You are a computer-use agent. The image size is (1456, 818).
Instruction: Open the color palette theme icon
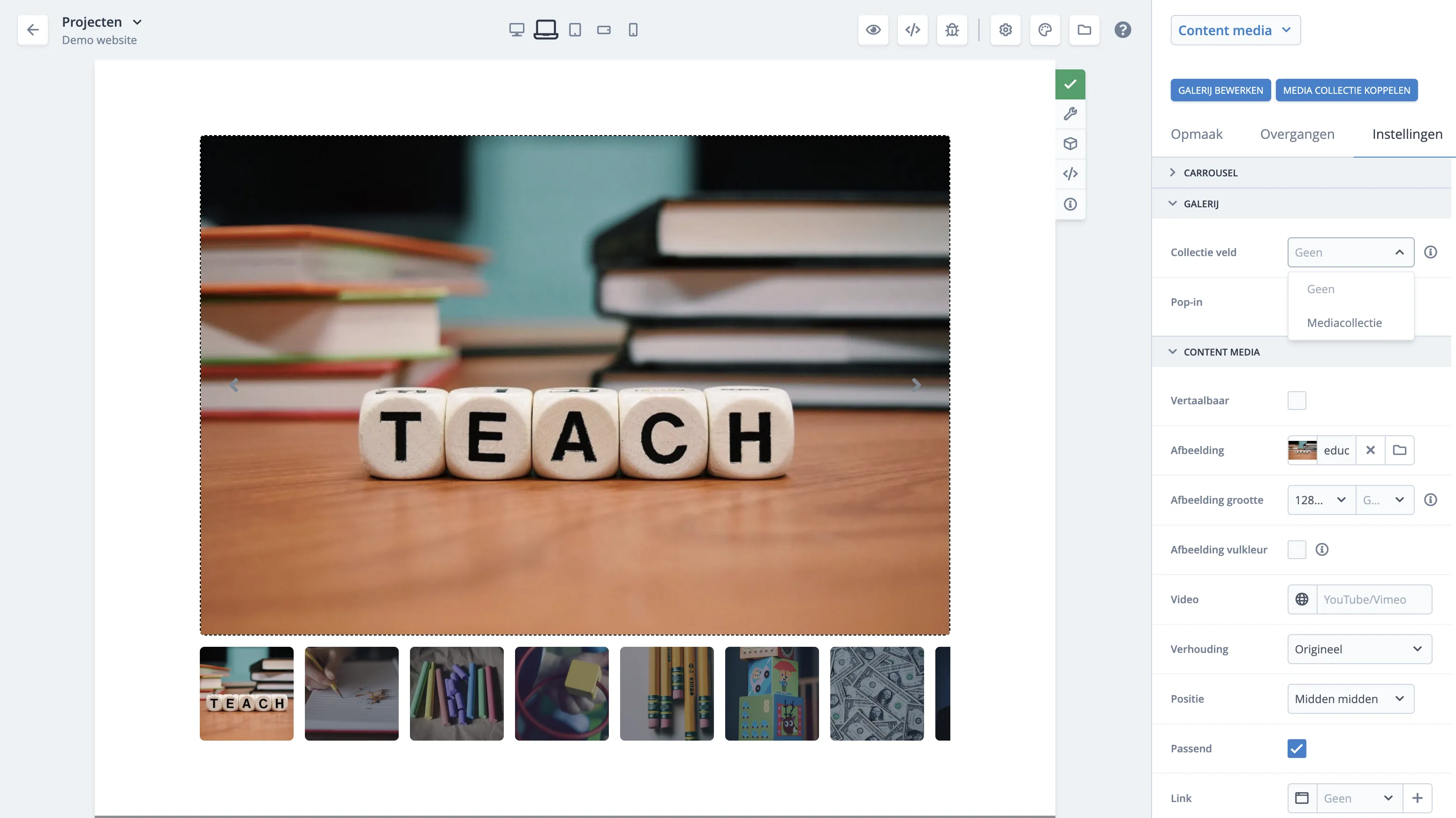point(1045,30)
